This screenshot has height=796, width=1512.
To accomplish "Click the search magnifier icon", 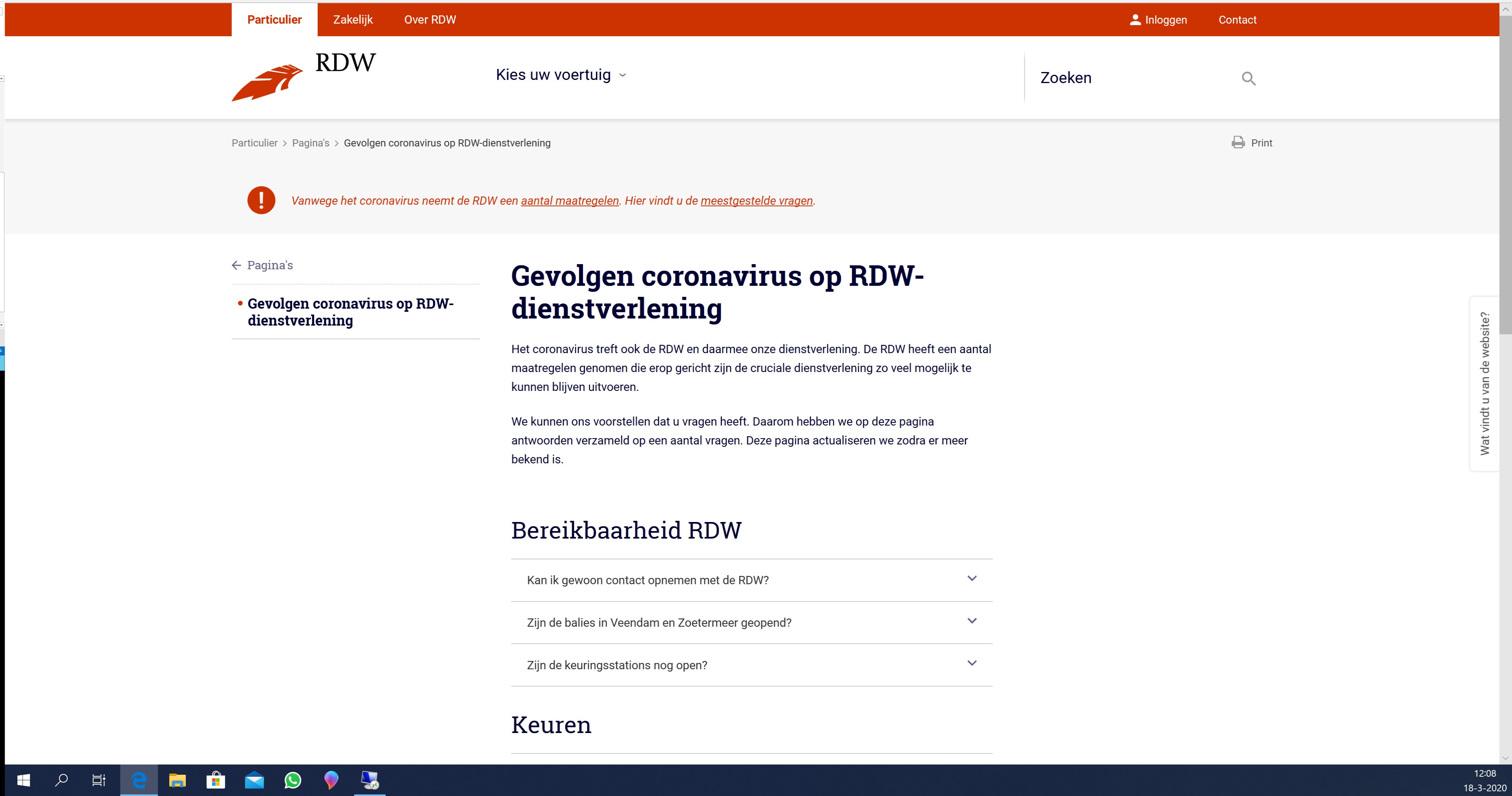I will [1249, 78].
